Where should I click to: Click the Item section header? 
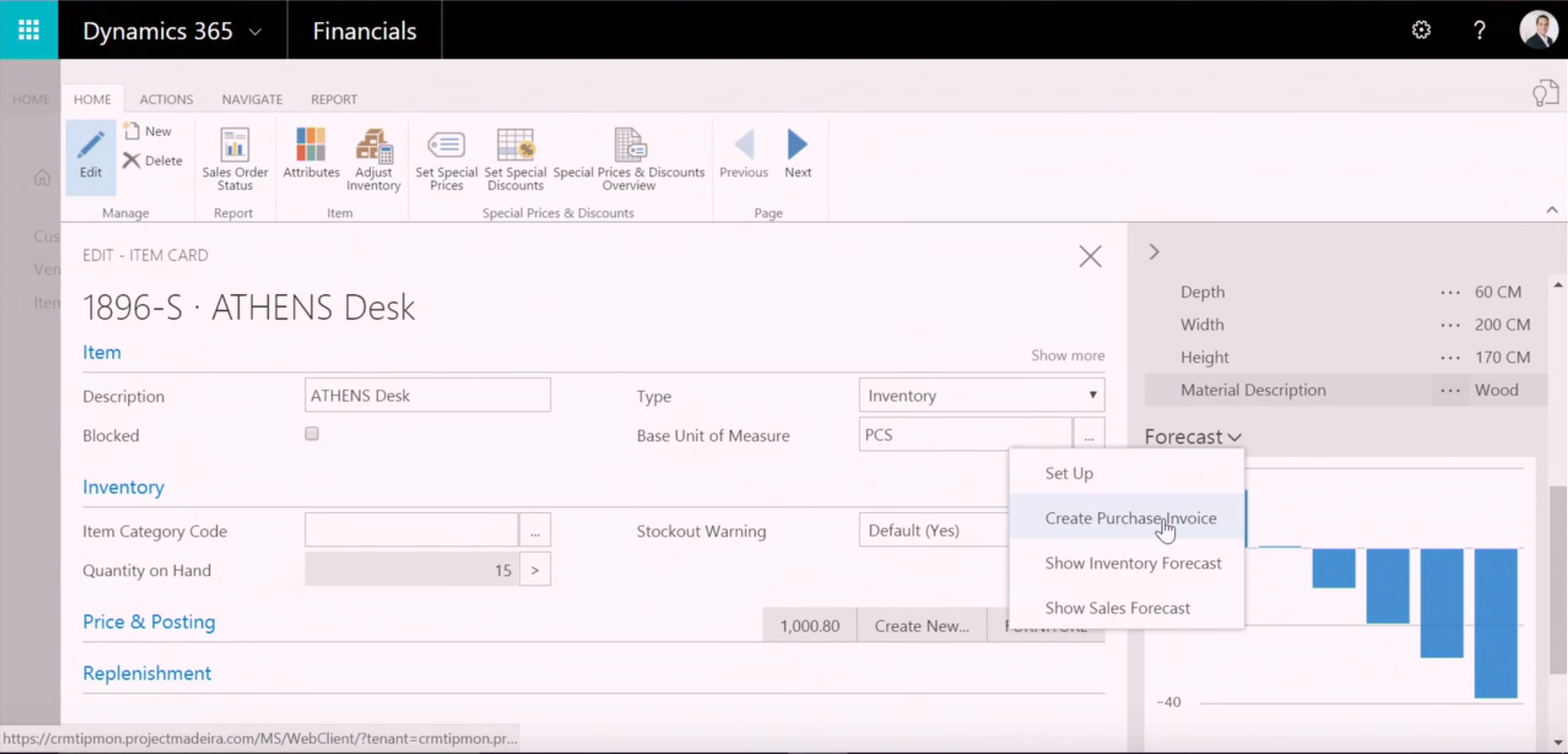click(x=101, y=352)
